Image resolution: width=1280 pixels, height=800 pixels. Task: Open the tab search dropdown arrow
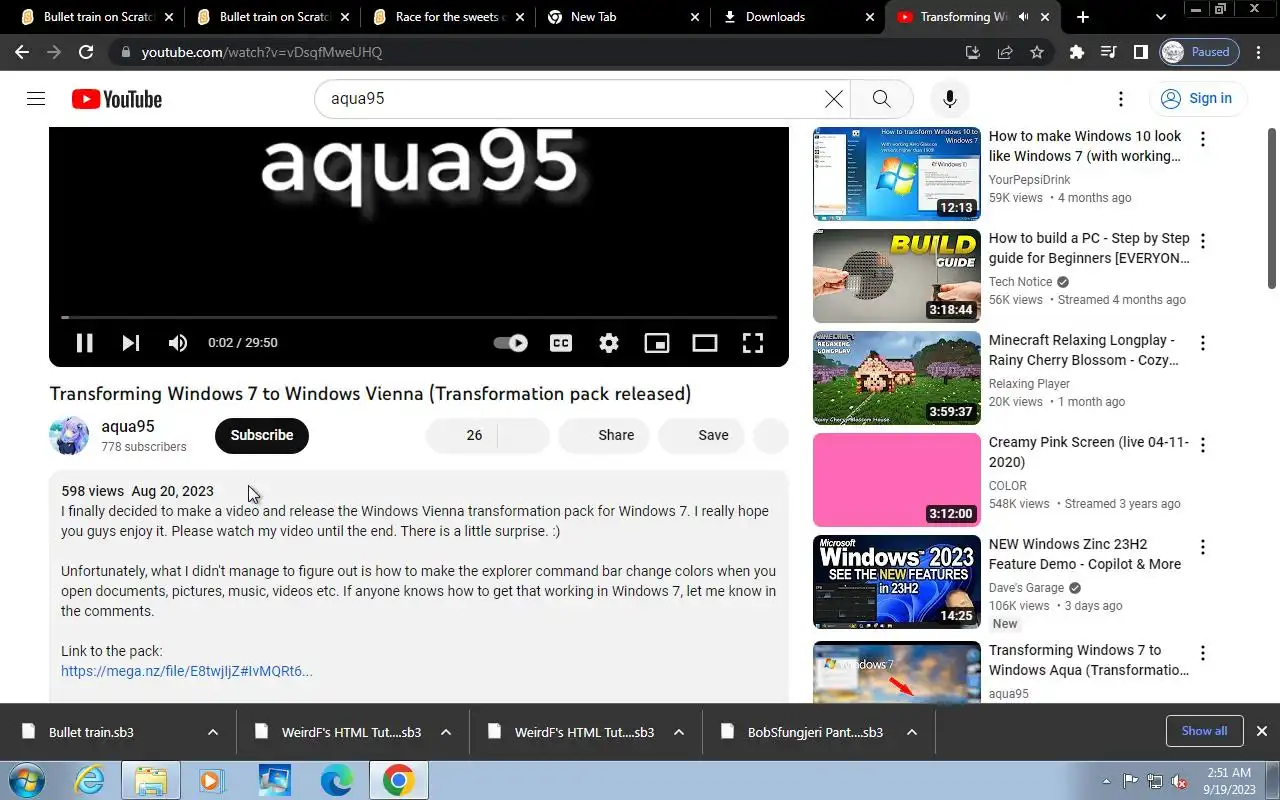coord(1160,17)
